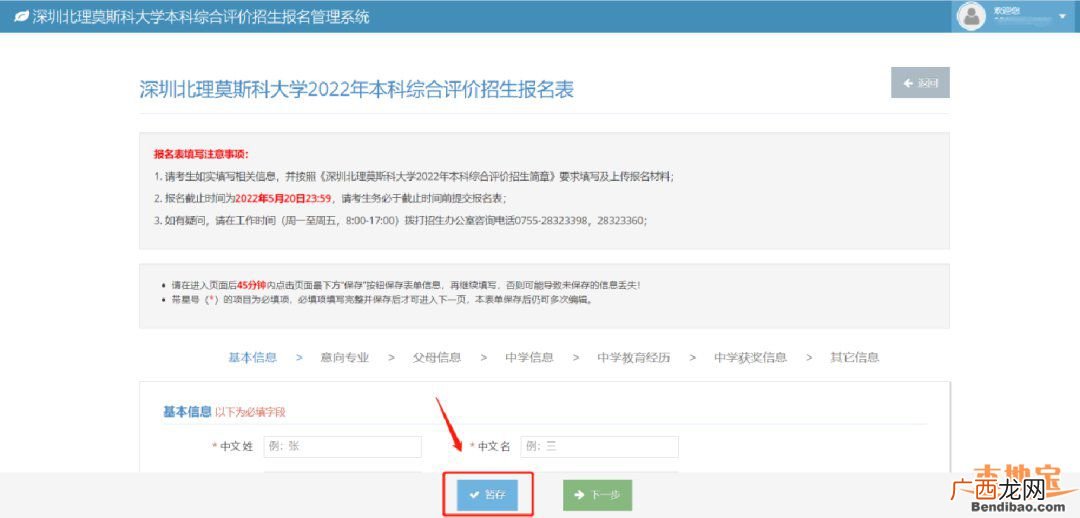Focus the 中文名 input field
Viewport: 1080px width, 518px height.
point(599,446)
